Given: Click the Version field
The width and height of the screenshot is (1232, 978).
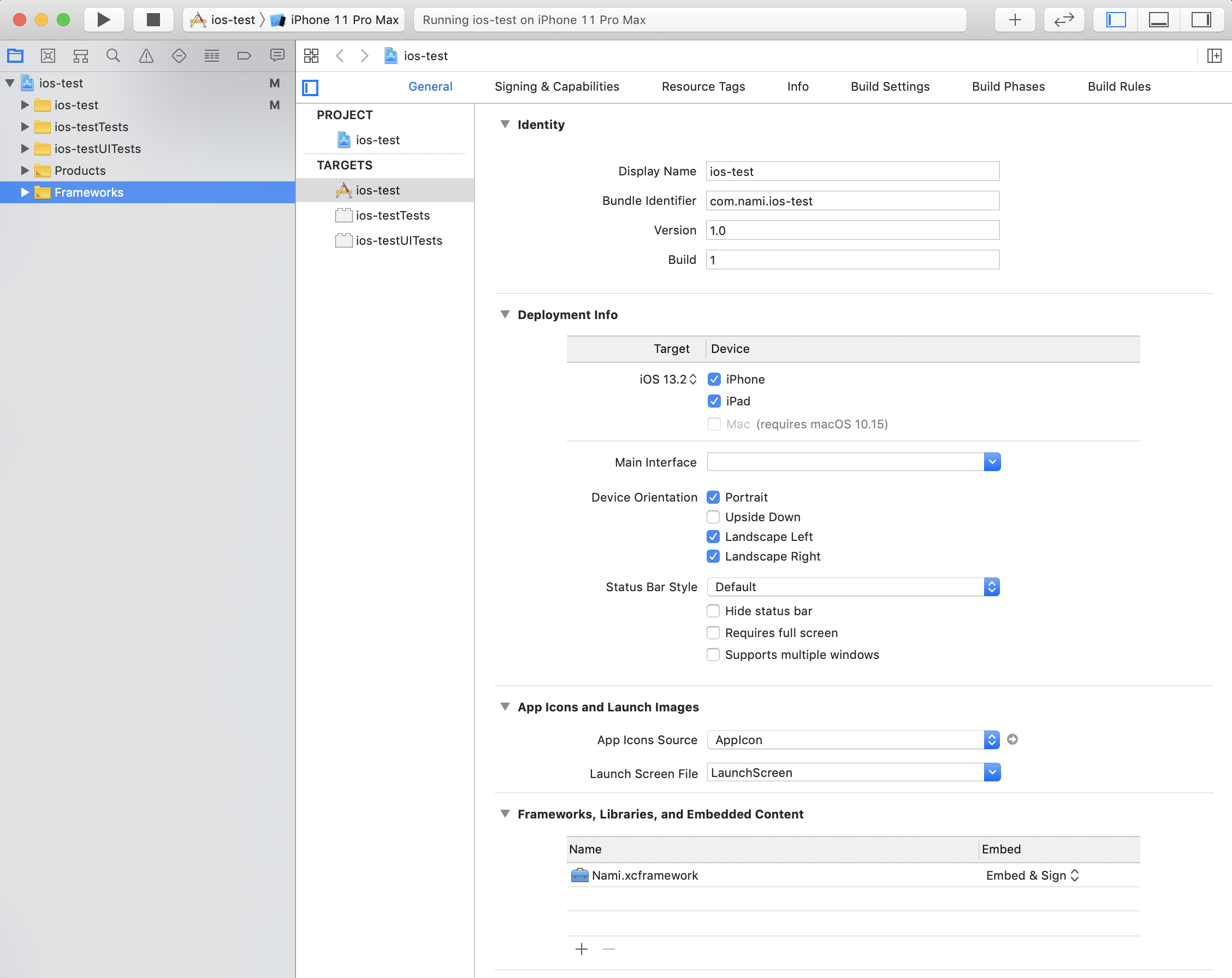Looking at the screenshot, I should tap(852, 231).
